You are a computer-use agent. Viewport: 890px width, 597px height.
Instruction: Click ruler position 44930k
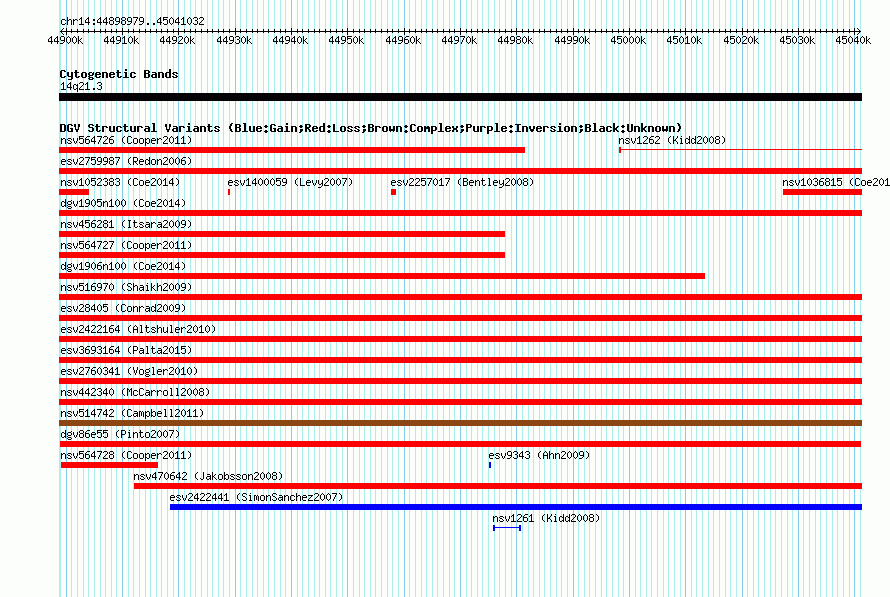click(234, 40)
